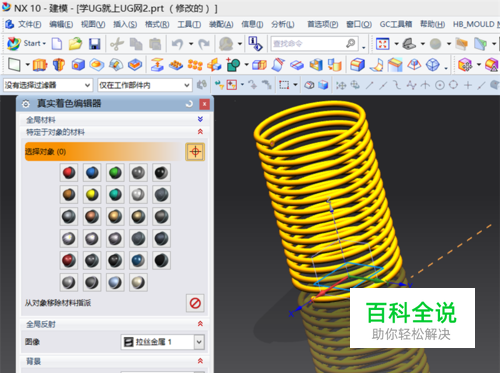Open the 分析(L) menu
This screenshot has height=373, width=500.
(282, 24)
